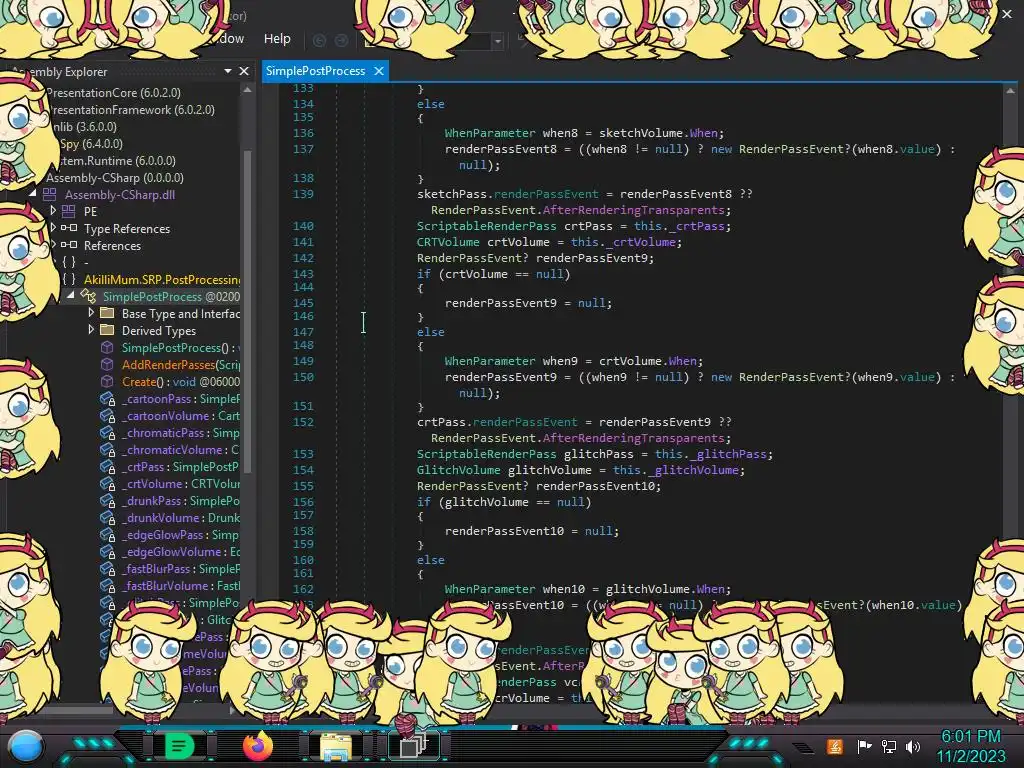Open the volume speaker tray icon
The image size is (1024, 768).
coord(913,746)
